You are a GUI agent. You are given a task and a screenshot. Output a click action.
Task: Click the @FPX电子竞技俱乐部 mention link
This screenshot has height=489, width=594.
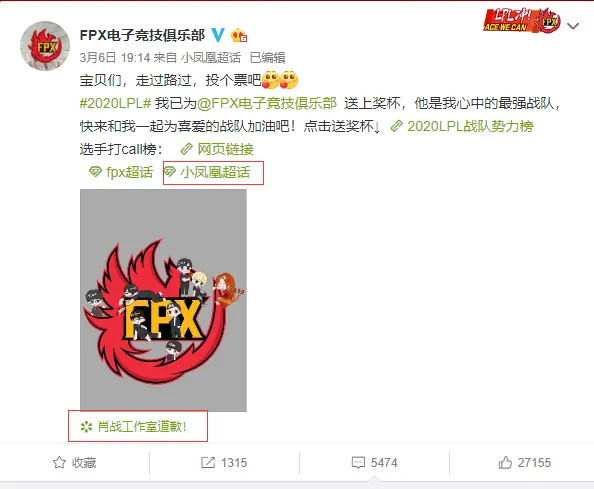pyautogui.click(x=267, y=103)
